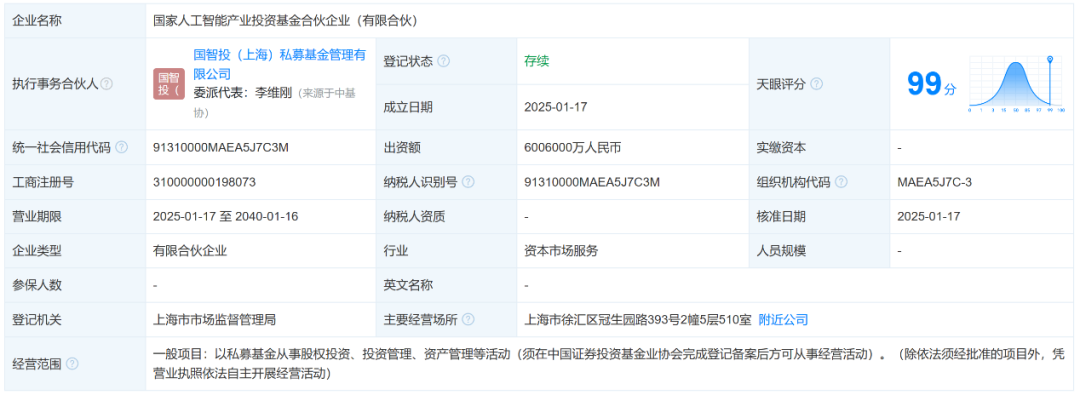Click help icon beside 统一社会信用代码
The height and width of the screenshot is (395, 1080).
click(121, 148)
